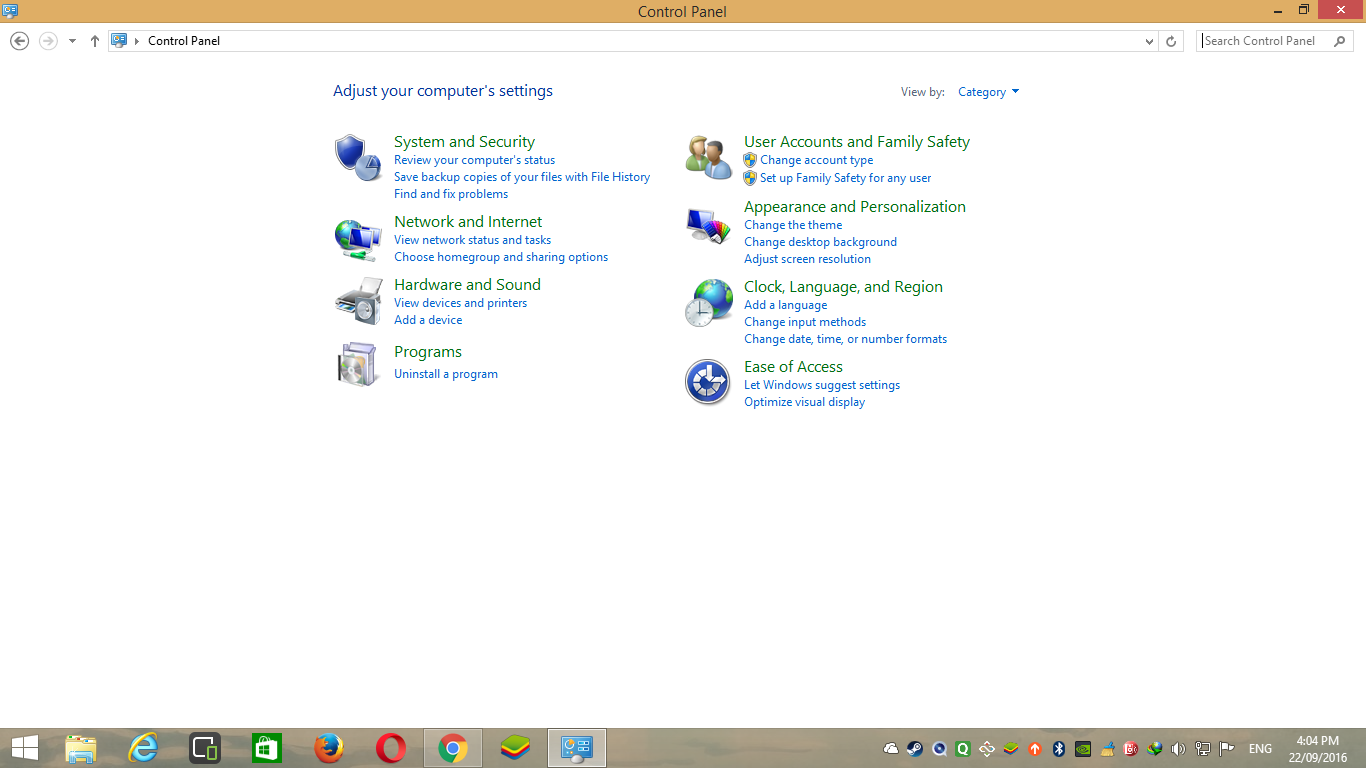Click Change desktop background
This screenshot has width=1366, height=768.
tap(820, 242)
